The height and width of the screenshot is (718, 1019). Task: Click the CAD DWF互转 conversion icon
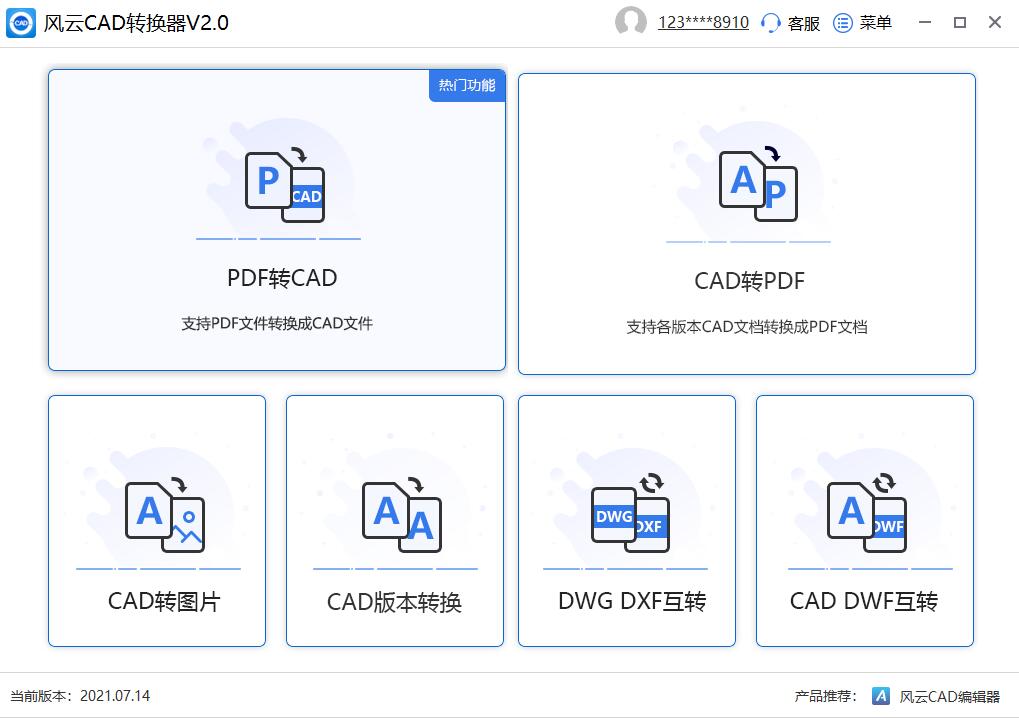click(864, 516)
